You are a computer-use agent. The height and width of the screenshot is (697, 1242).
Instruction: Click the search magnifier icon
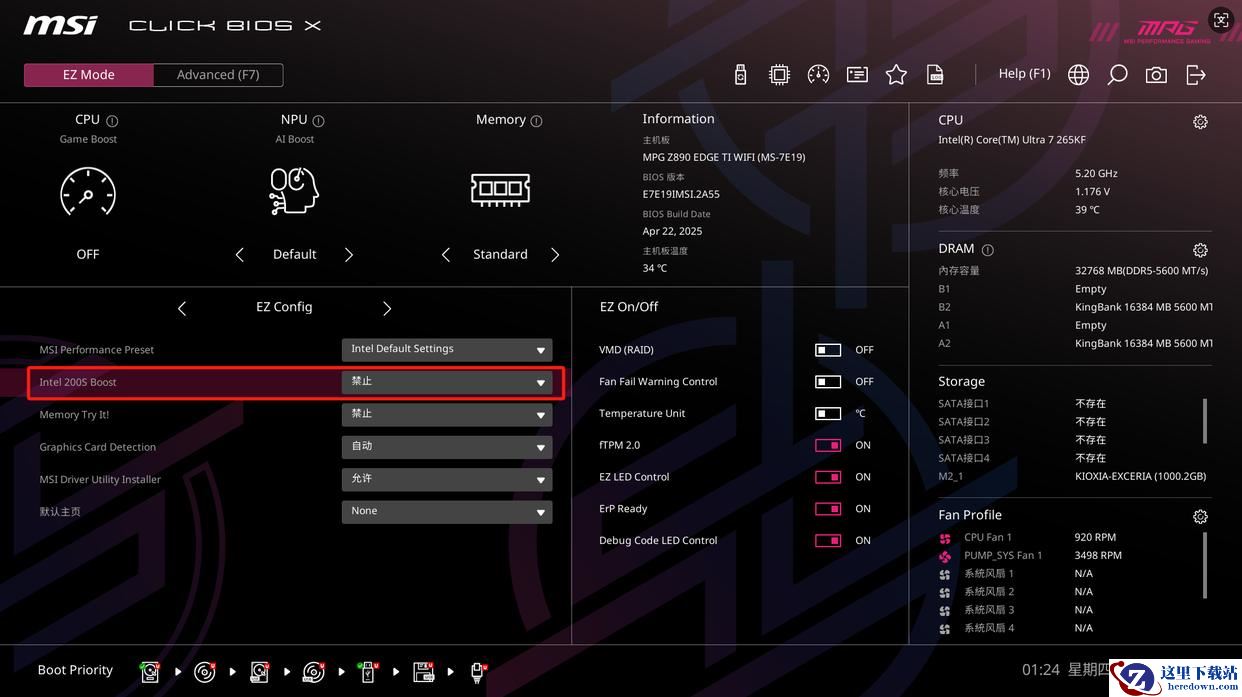pos(1117,75)
